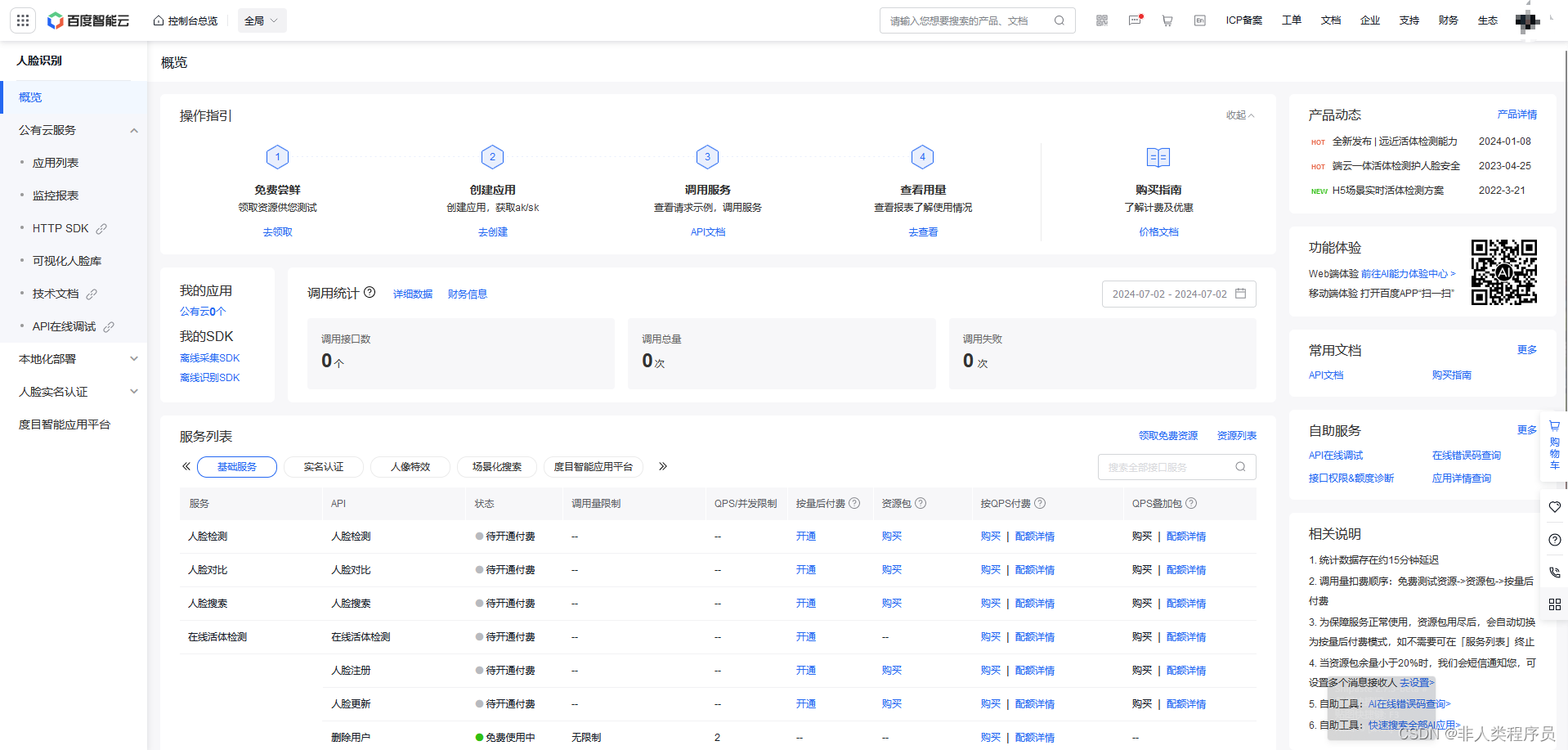Open the 财务信息 link

point(468,294)
